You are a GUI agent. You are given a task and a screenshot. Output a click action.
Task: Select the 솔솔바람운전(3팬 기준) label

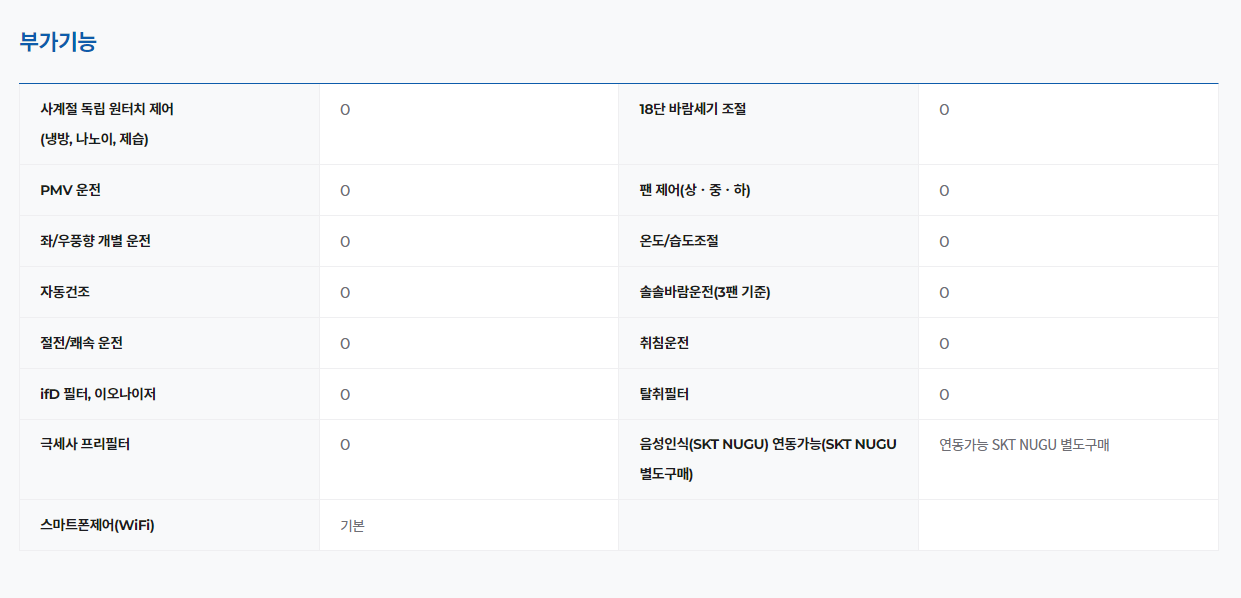click(704, 292)
